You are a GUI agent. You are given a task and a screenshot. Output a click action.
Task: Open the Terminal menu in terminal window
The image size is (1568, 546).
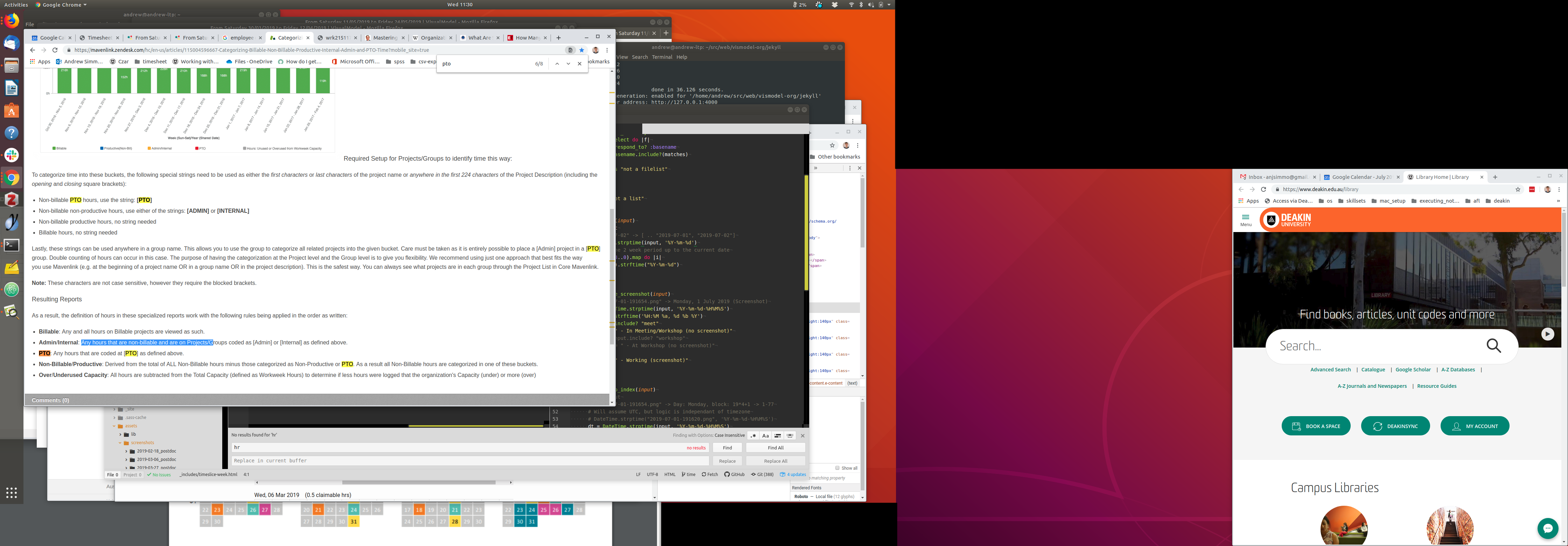(661, 57)
